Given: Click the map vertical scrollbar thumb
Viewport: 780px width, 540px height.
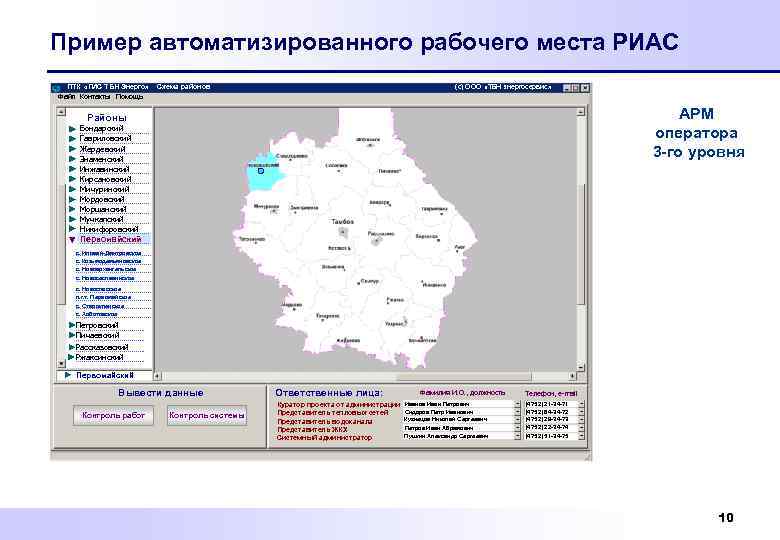Looking at the screenshot, I should (581, 244).
